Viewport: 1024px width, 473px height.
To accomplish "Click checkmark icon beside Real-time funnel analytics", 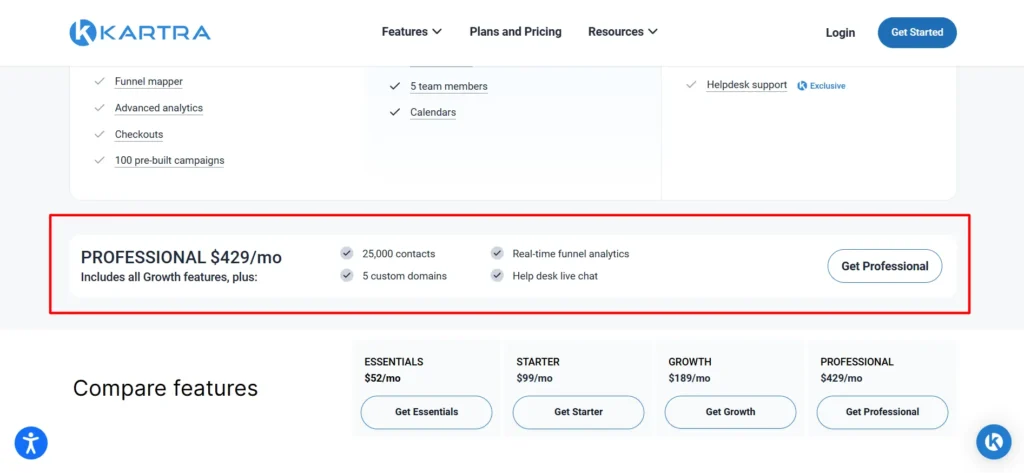I will (x=498, y=253).
